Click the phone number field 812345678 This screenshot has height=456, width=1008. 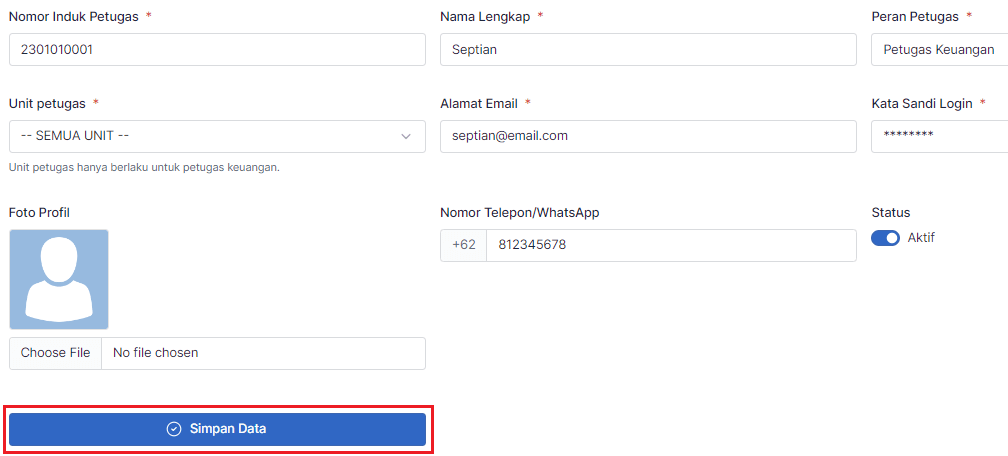tap(670, 245)
